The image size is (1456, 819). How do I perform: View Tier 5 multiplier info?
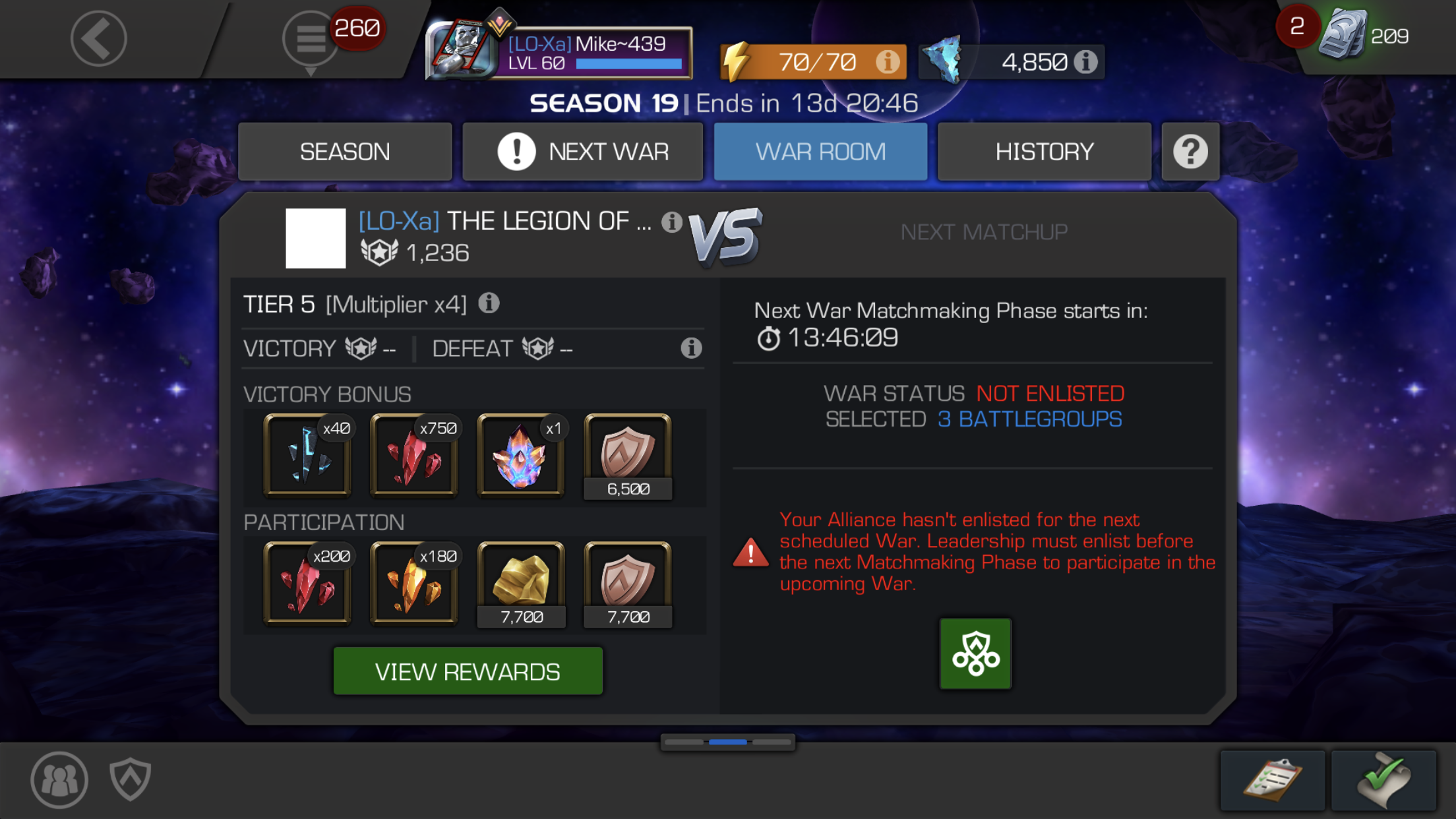coord(489,303)
